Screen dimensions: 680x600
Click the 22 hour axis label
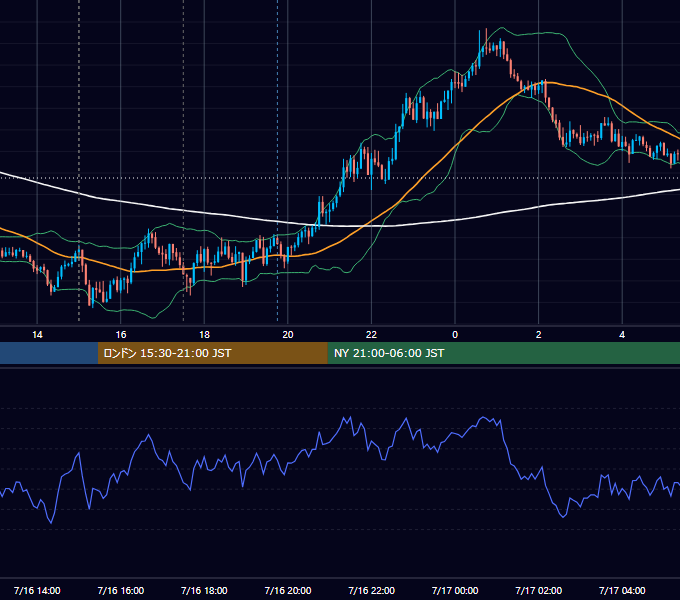(371, 335)
